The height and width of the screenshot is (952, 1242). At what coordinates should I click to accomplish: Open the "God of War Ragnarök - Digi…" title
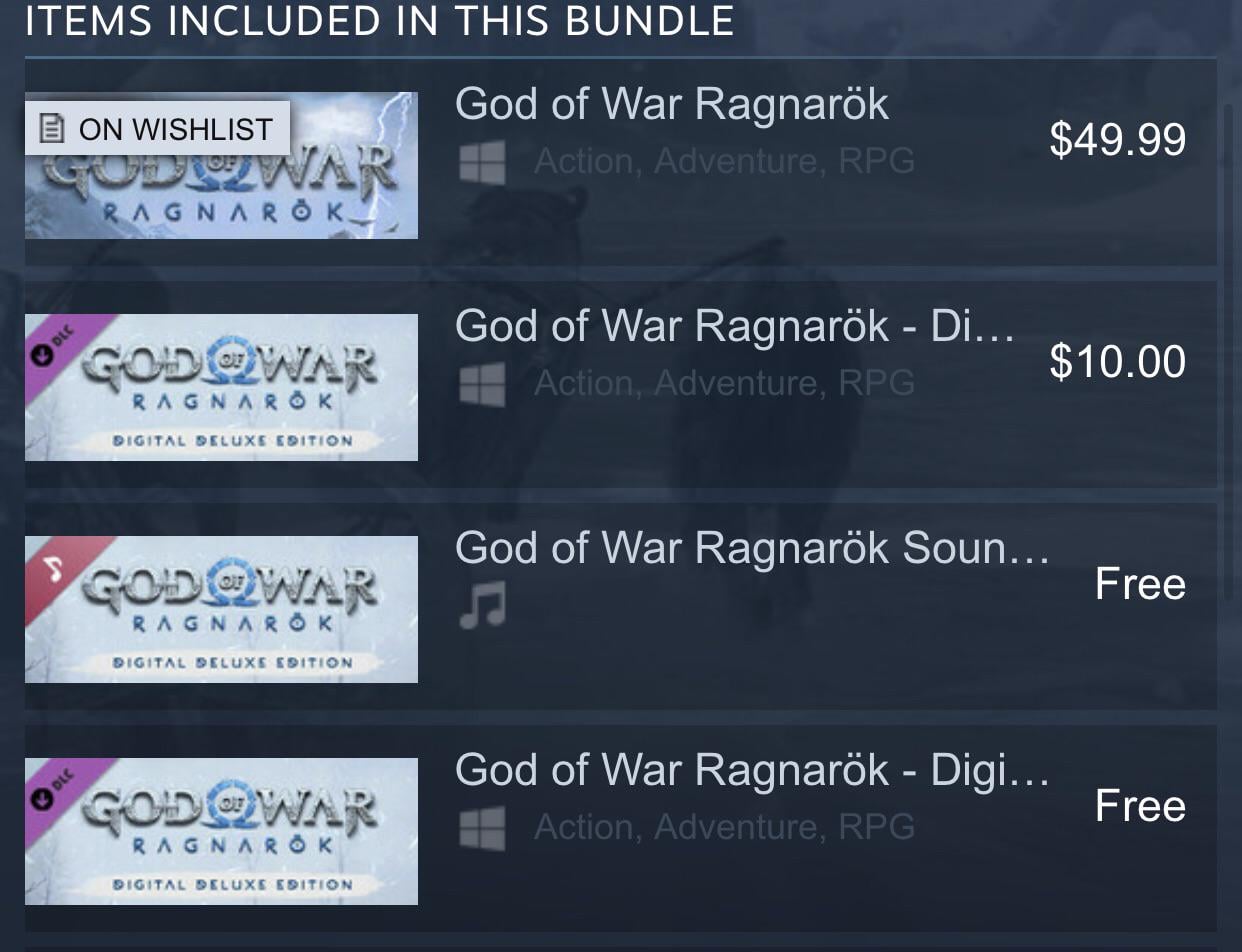[752, 770]
